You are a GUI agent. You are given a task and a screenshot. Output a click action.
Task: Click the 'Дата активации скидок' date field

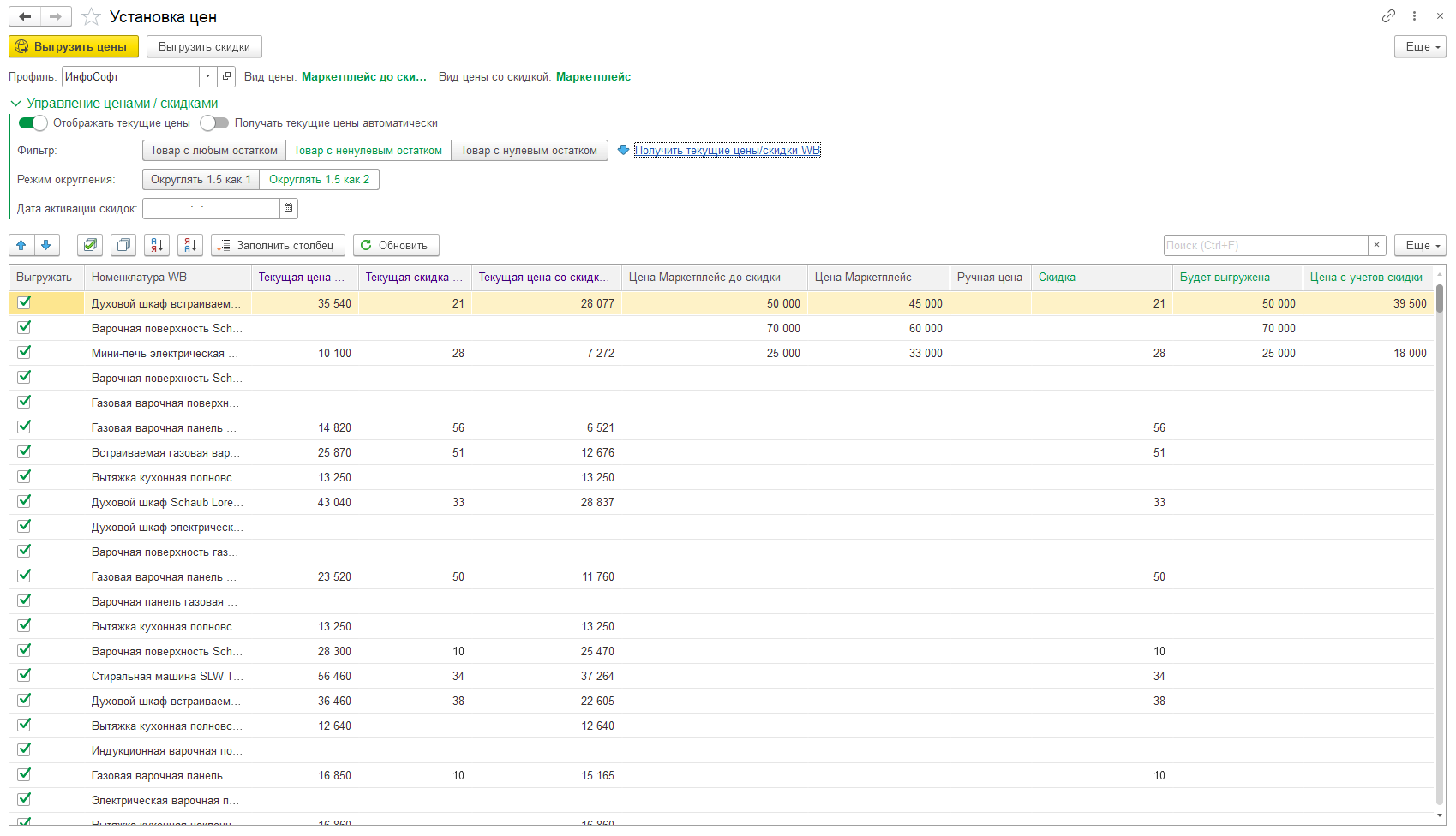click(x=211, y=208)
